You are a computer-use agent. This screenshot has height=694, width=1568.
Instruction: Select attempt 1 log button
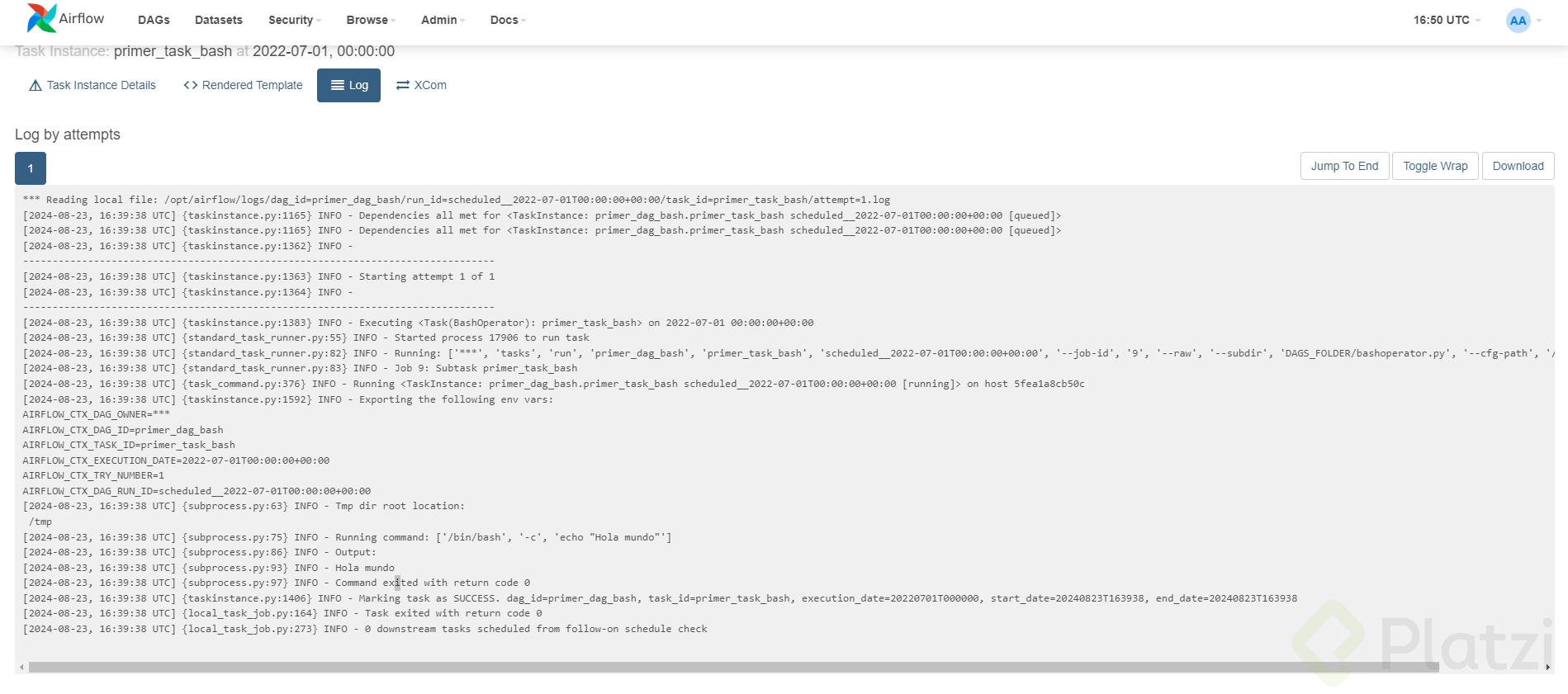(31, 168)
